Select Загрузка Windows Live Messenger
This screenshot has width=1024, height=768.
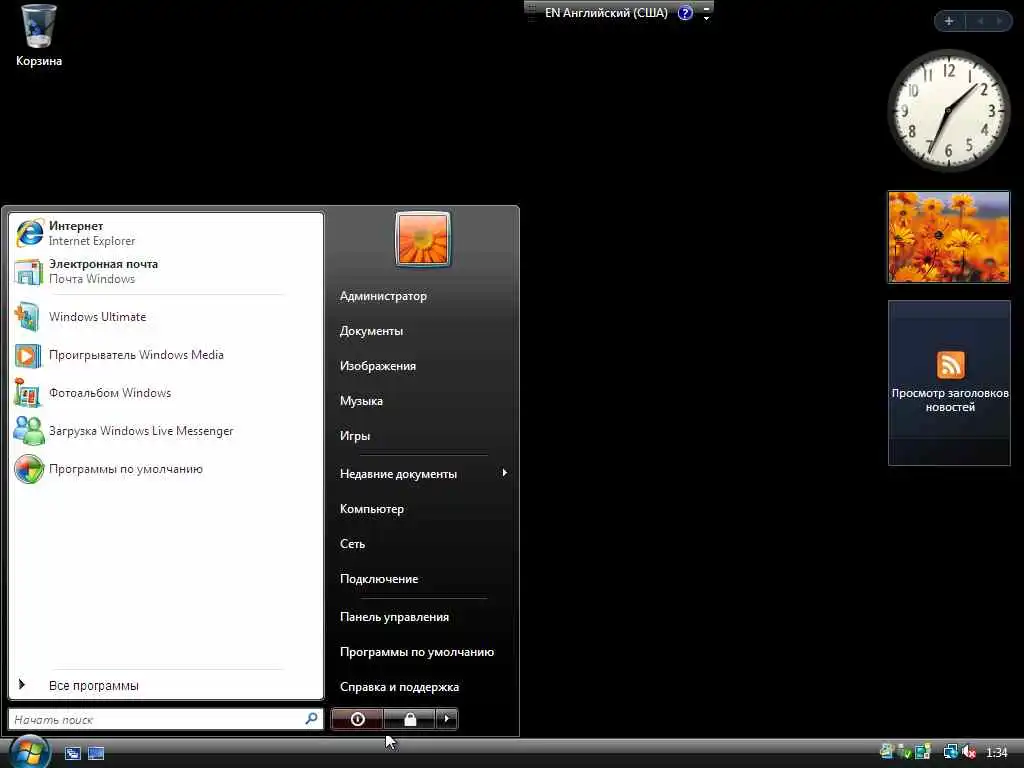(x=167, y=431)
